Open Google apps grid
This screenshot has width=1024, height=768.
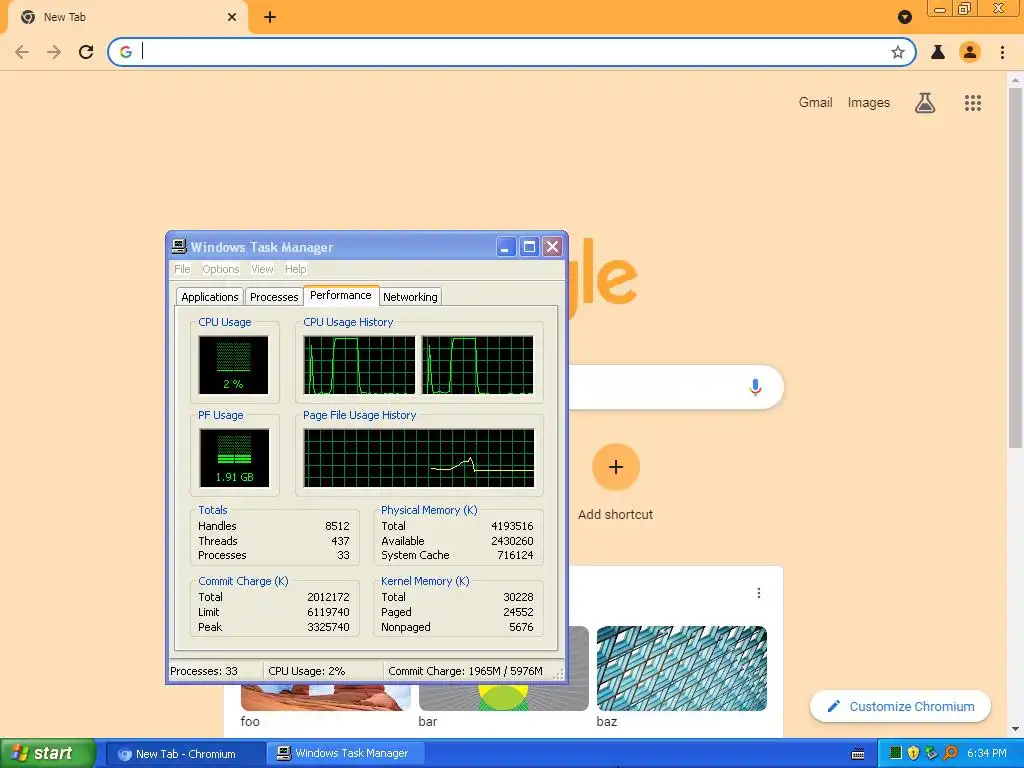[x=973, y=103]
